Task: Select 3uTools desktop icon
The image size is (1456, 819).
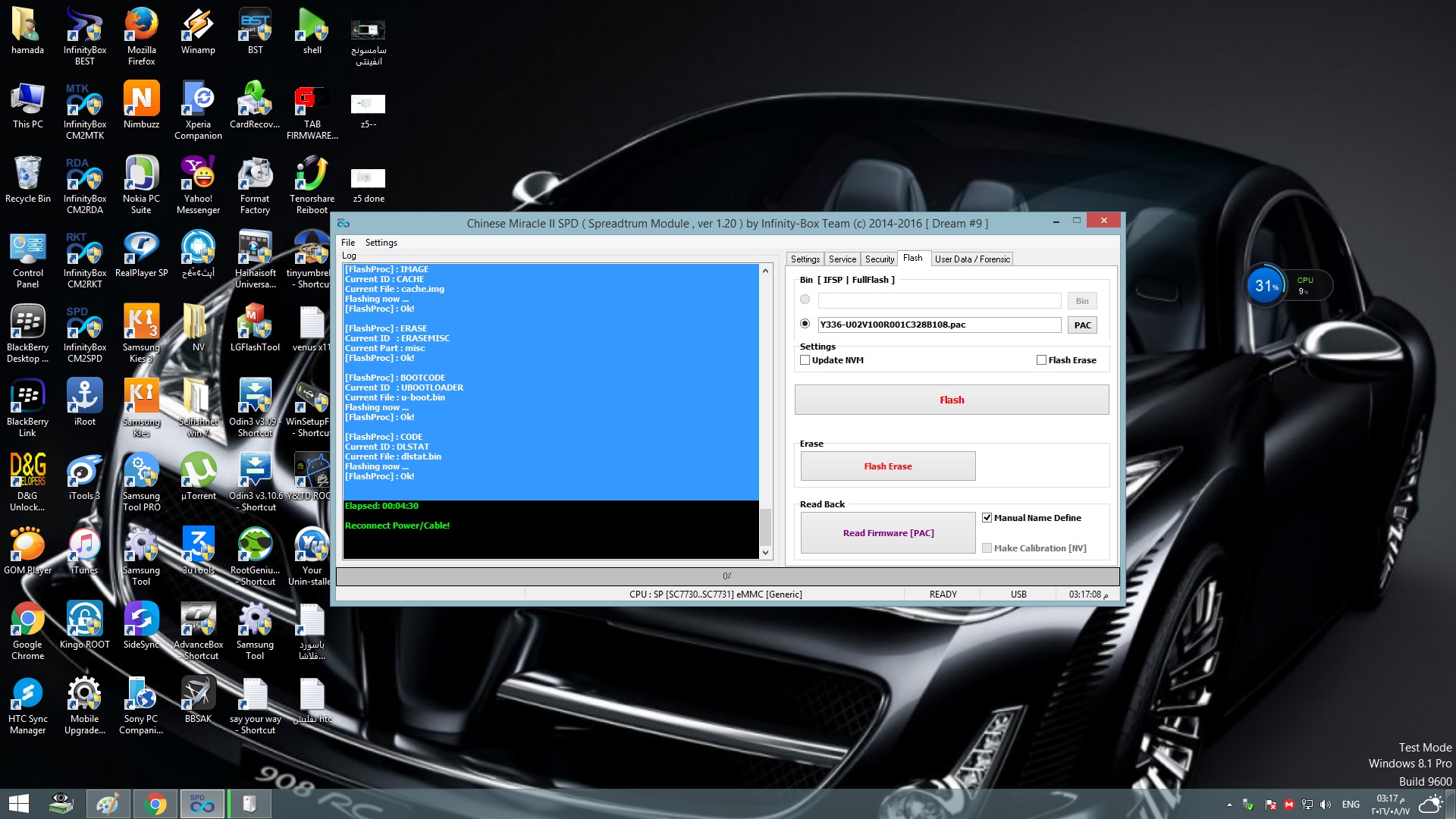Action: point(198,551)
